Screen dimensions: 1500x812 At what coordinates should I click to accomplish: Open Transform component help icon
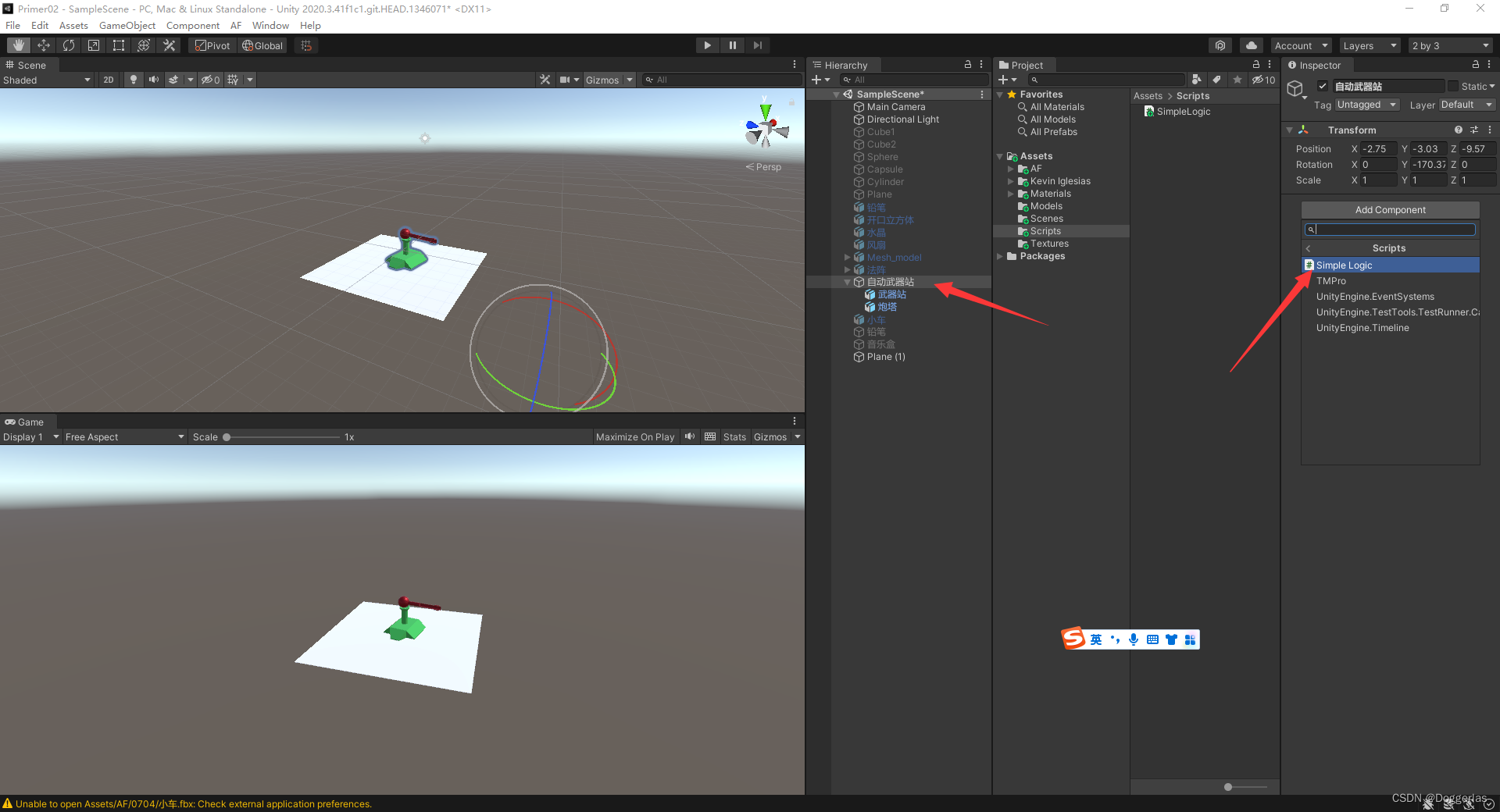[1458, 130]
